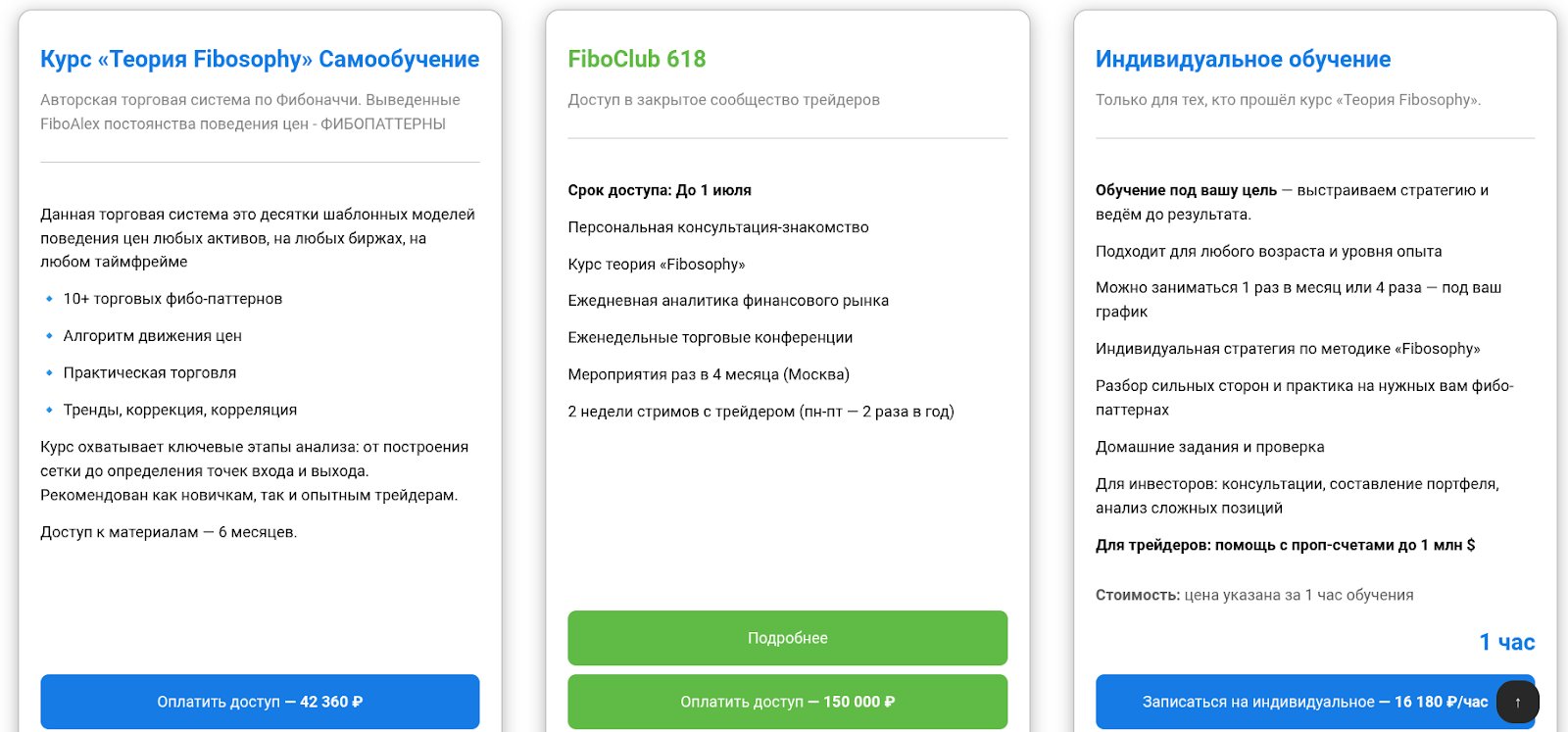
Task: Click the diamond bullet before «Алгоритм движения цен»
Action: coord(48,336)
